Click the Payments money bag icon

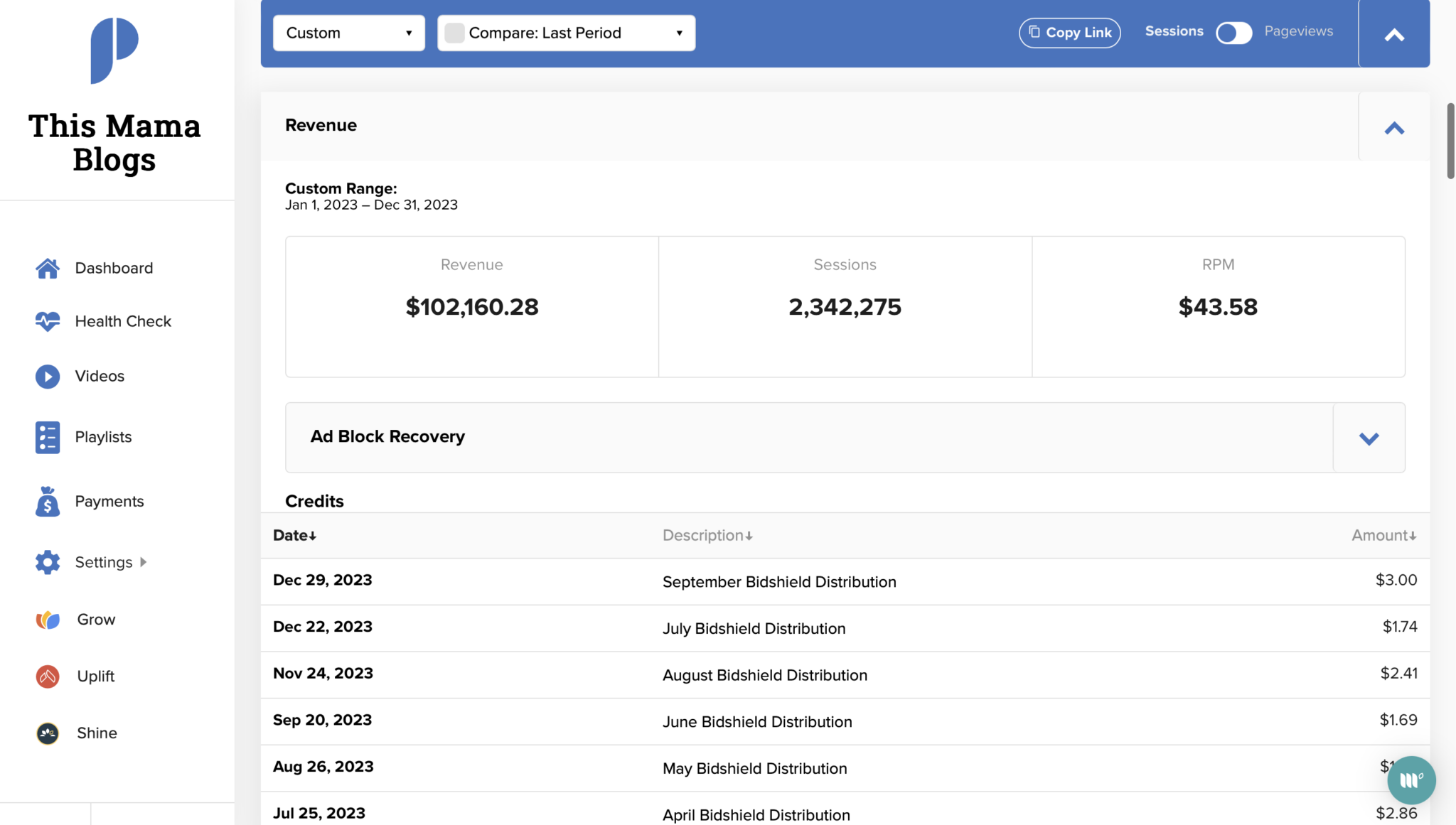[x=48, y=502]
